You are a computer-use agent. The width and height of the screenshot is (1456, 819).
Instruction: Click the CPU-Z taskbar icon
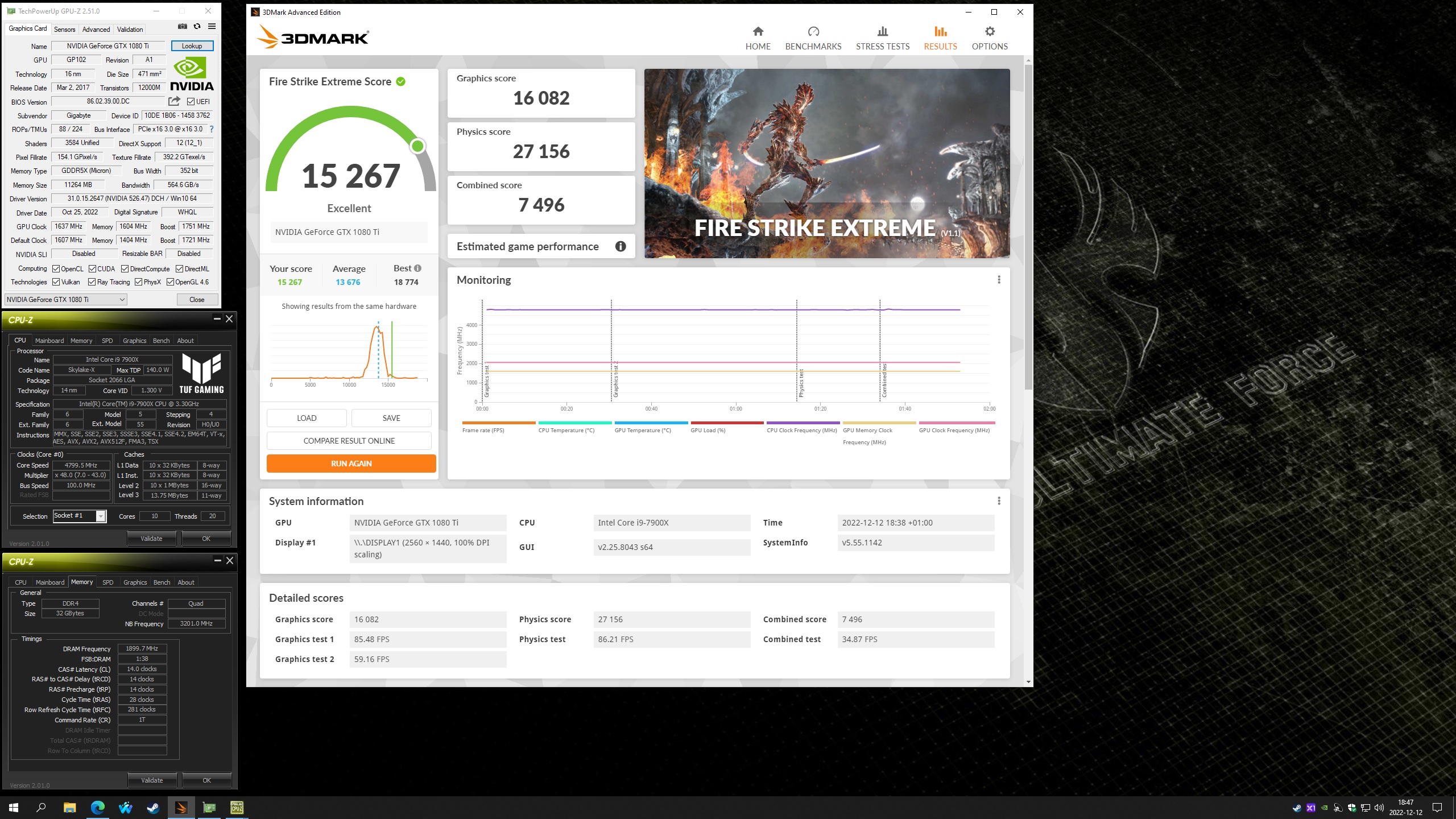[x=237, y=807]
